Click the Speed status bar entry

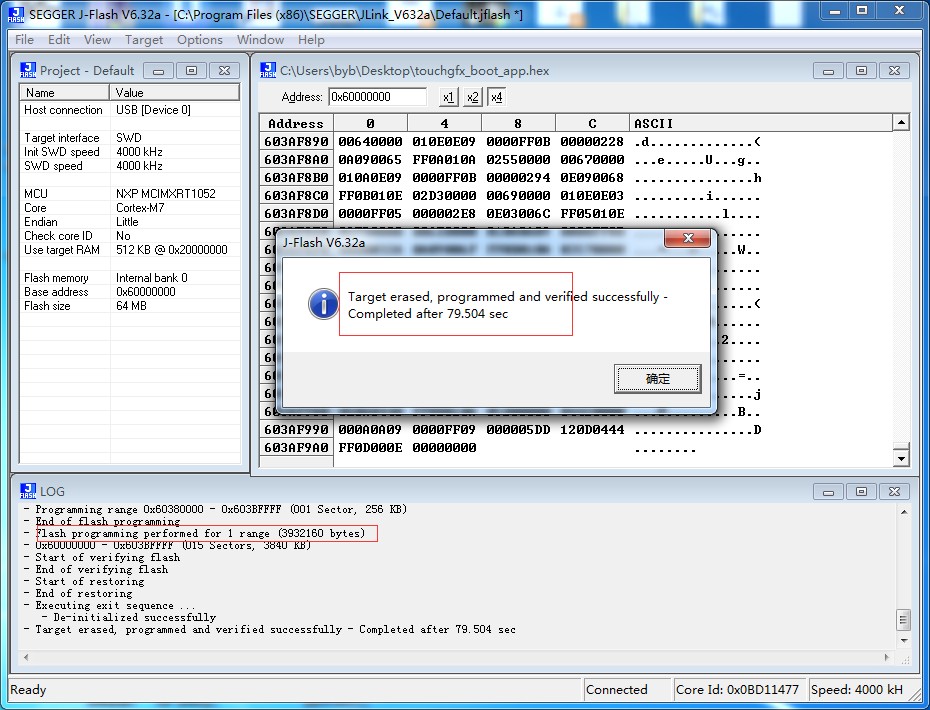point(856,689)
